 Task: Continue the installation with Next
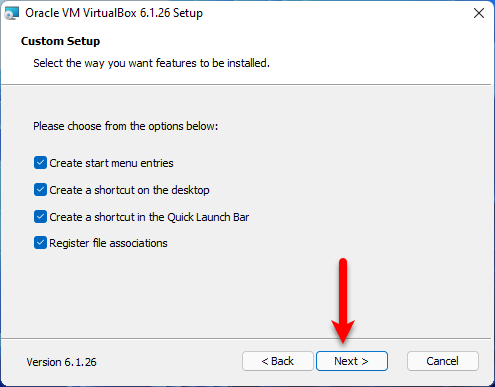point(352,361)
